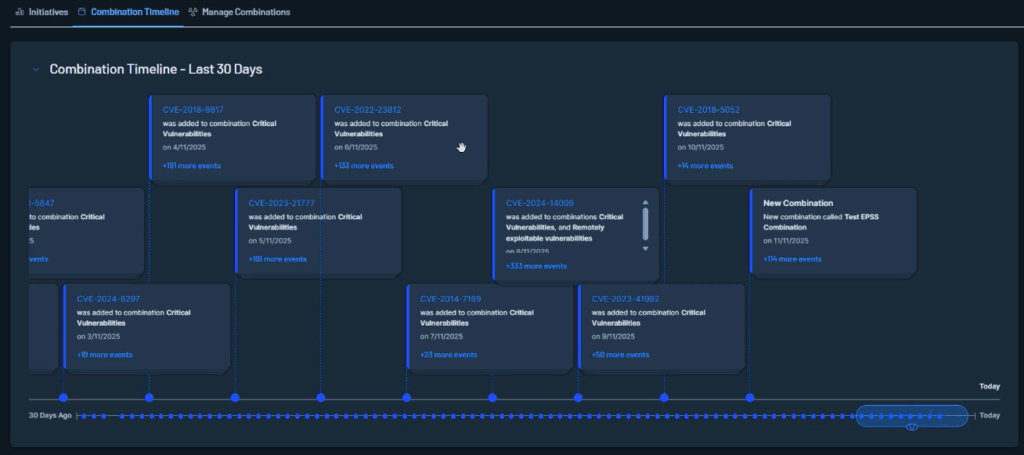Screen dimensions: 1024x455
Task: Open the CVE-2023-21777 link
Action: pyautogui.click(x=282, y=202)
